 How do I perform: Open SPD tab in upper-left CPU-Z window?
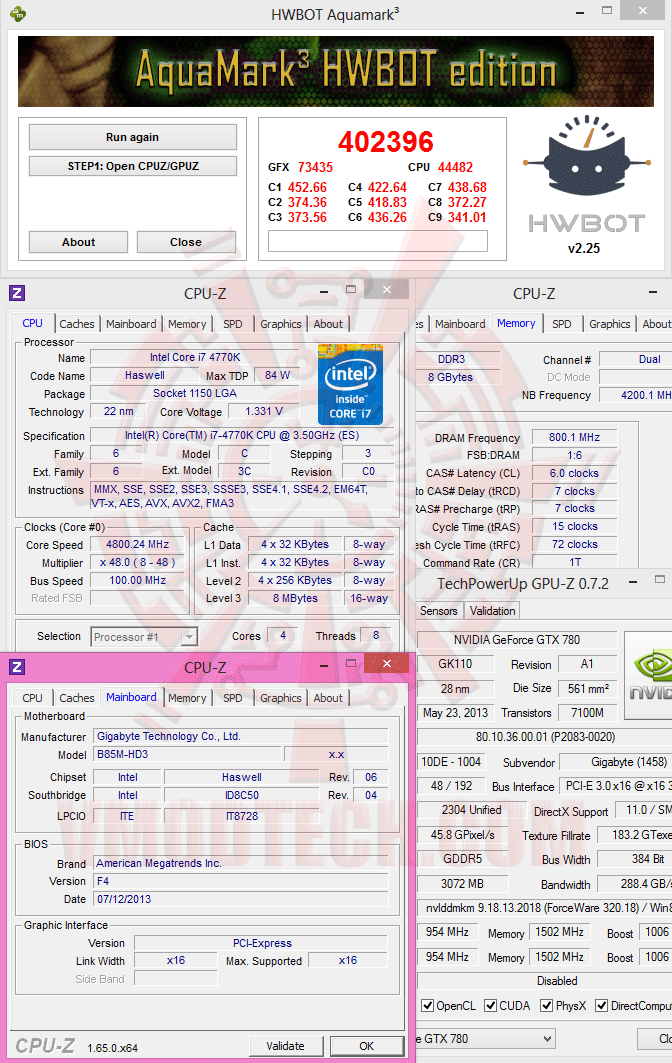[233, 324]
